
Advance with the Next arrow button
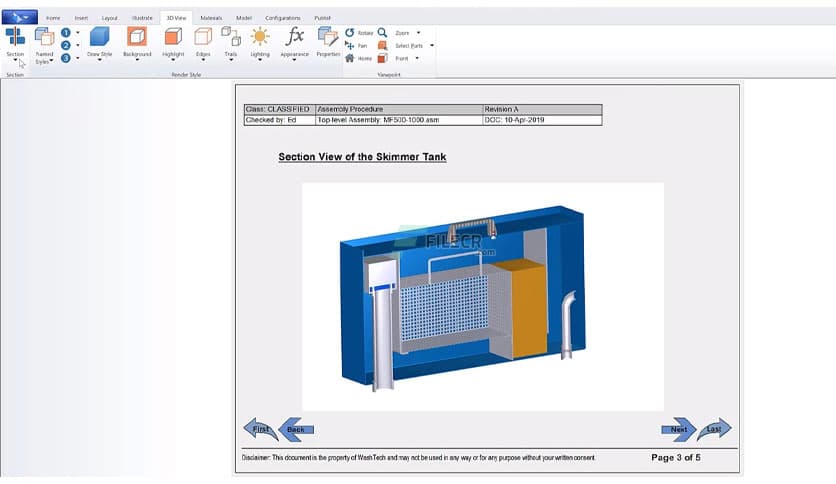678,430
